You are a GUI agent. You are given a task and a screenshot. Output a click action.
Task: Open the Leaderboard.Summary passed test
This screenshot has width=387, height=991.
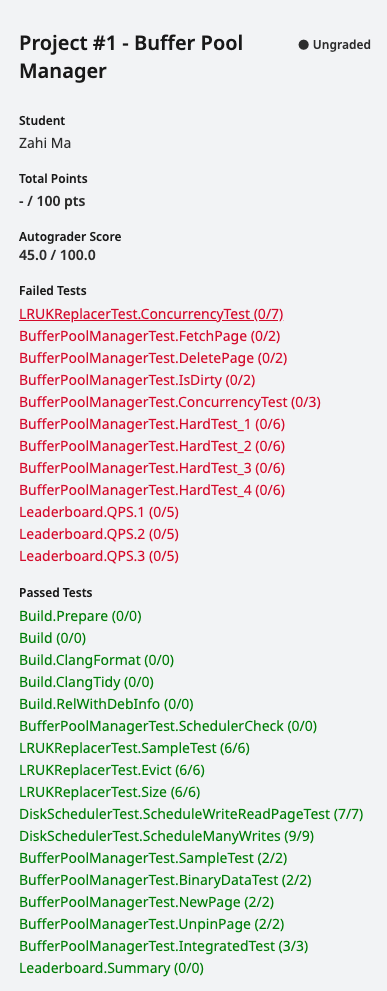click(111, 968)
